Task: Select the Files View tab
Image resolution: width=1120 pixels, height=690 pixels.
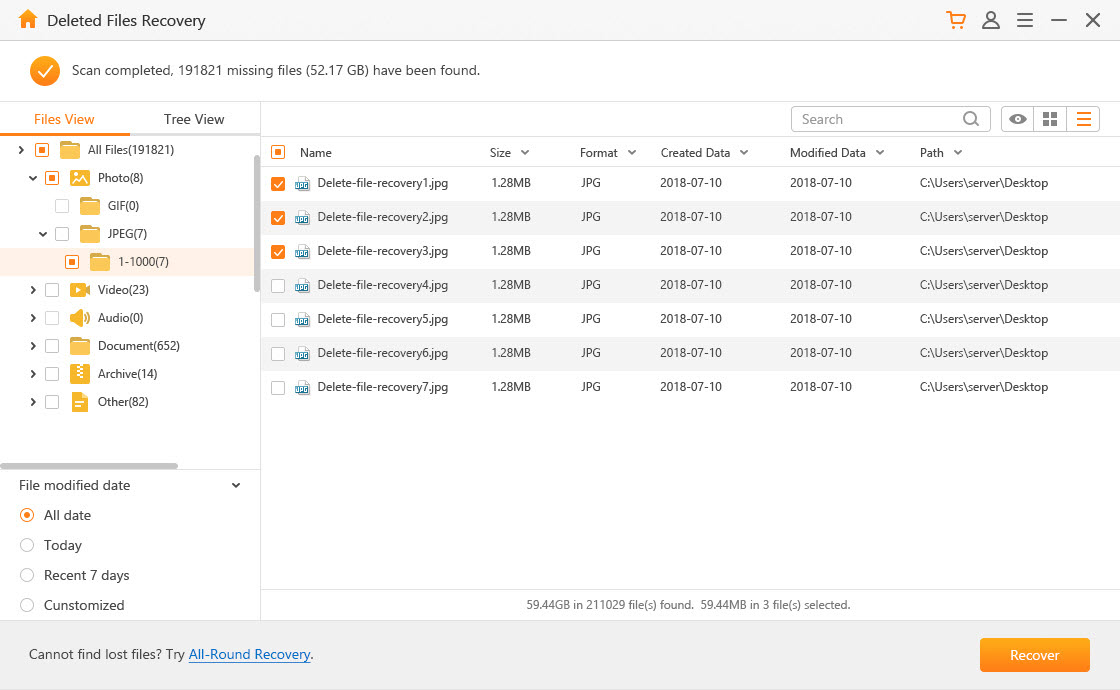Action: [64, 119]
